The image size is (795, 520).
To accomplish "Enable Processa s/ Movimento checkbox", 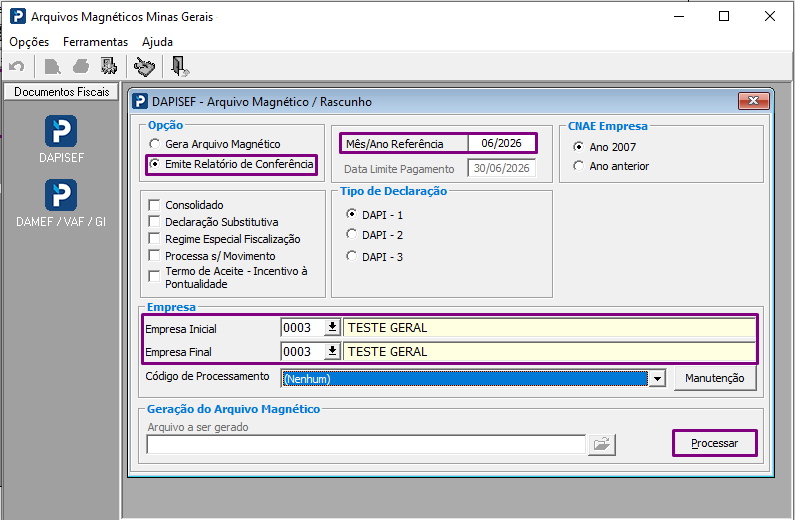I will click(154, 255).
